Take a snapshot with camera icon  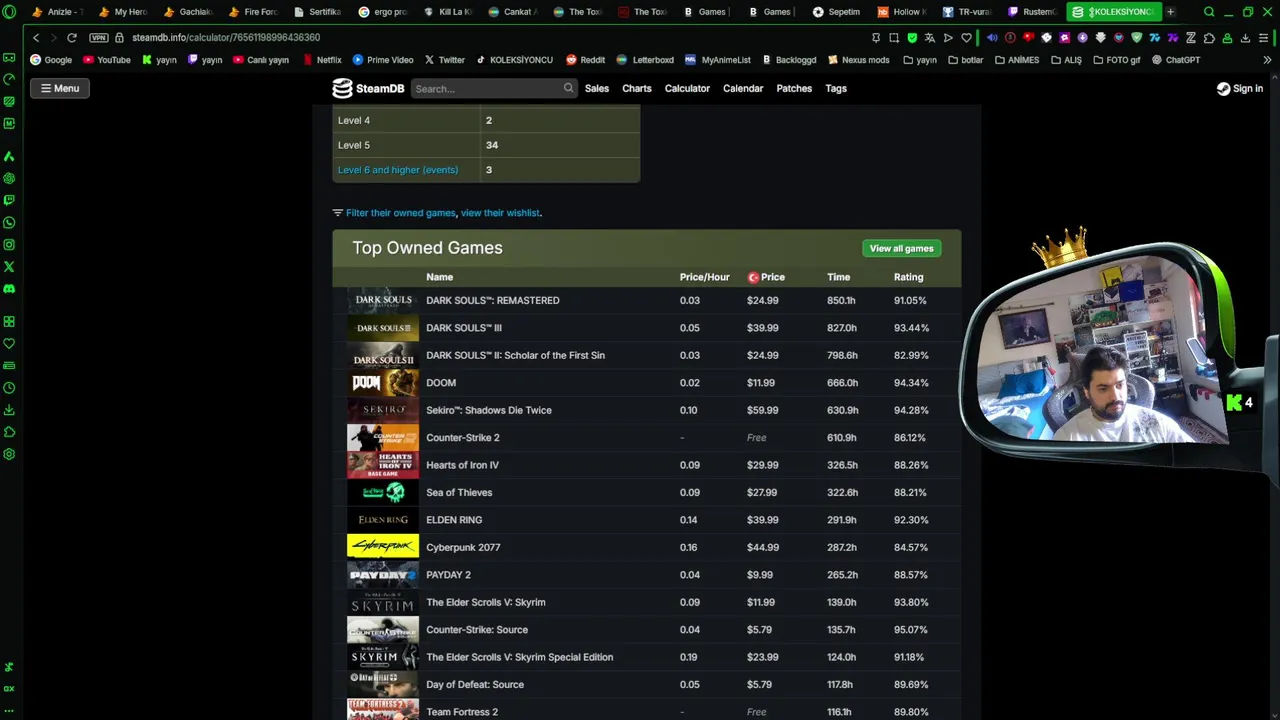893,38
